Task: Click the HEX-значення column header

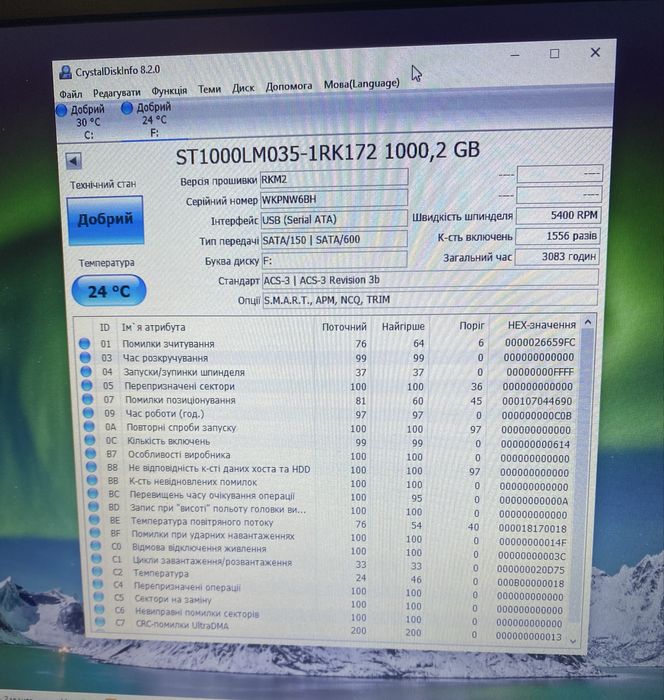Action: tap(542, 325)
